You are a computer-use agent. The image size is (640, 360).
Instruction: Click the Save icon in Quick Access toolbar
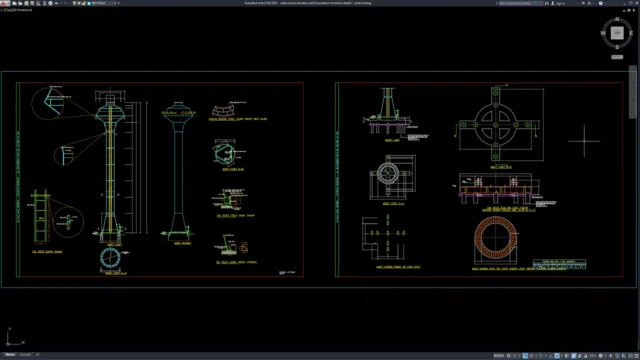click(x=27, y=3)
